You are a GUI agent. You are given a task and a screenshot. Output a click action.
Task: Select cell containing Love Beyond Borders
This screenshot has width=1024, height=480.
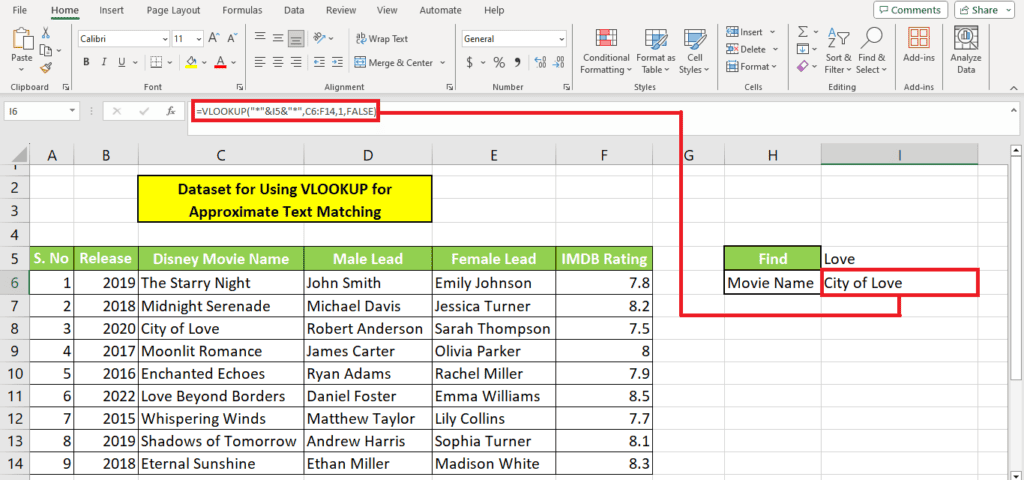221,396
